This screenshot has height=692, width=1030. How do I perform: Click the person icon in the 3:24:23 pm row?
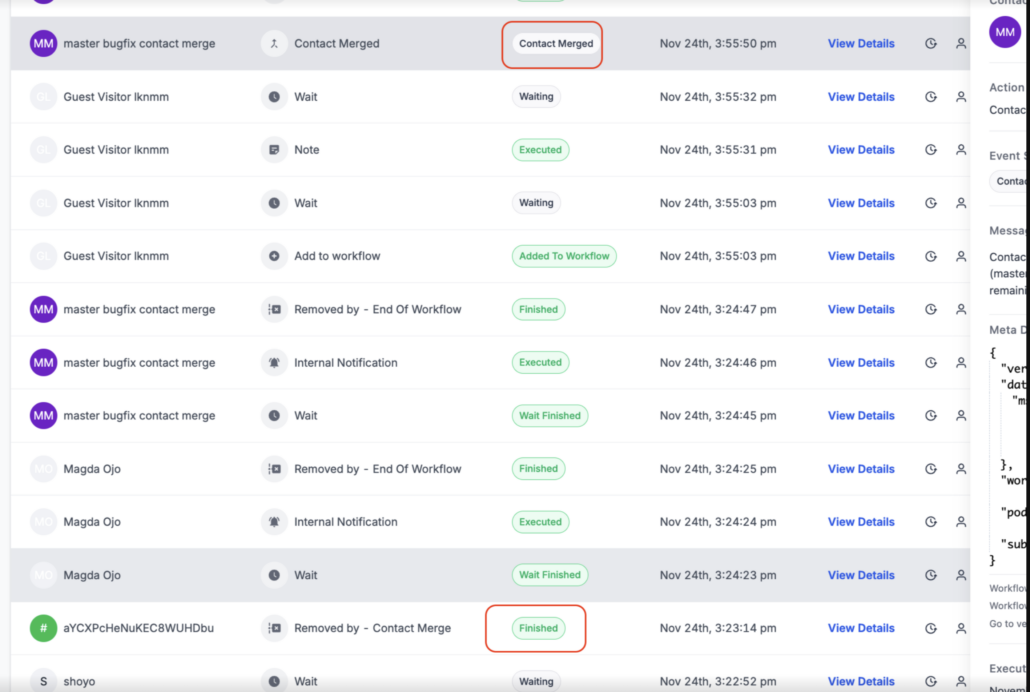tap(961, 576)
